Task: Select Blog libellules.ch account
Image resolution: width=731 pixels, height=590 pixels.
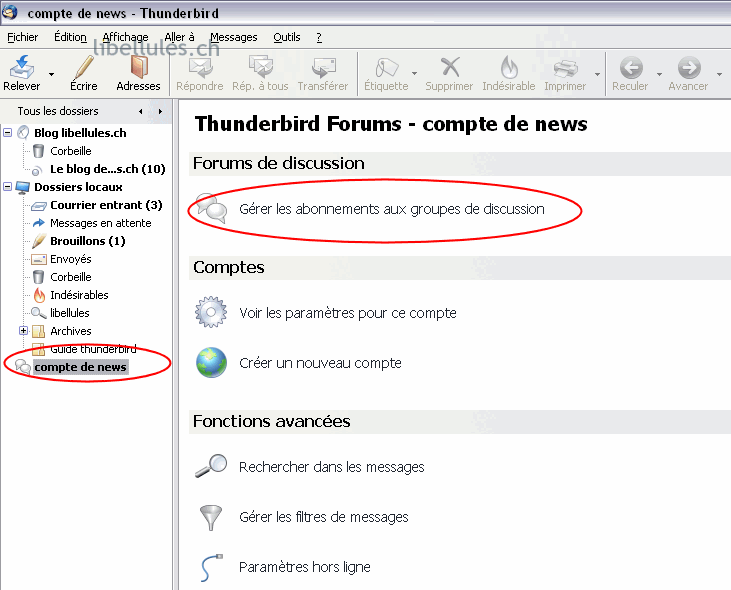Action: tap(80, 133)
